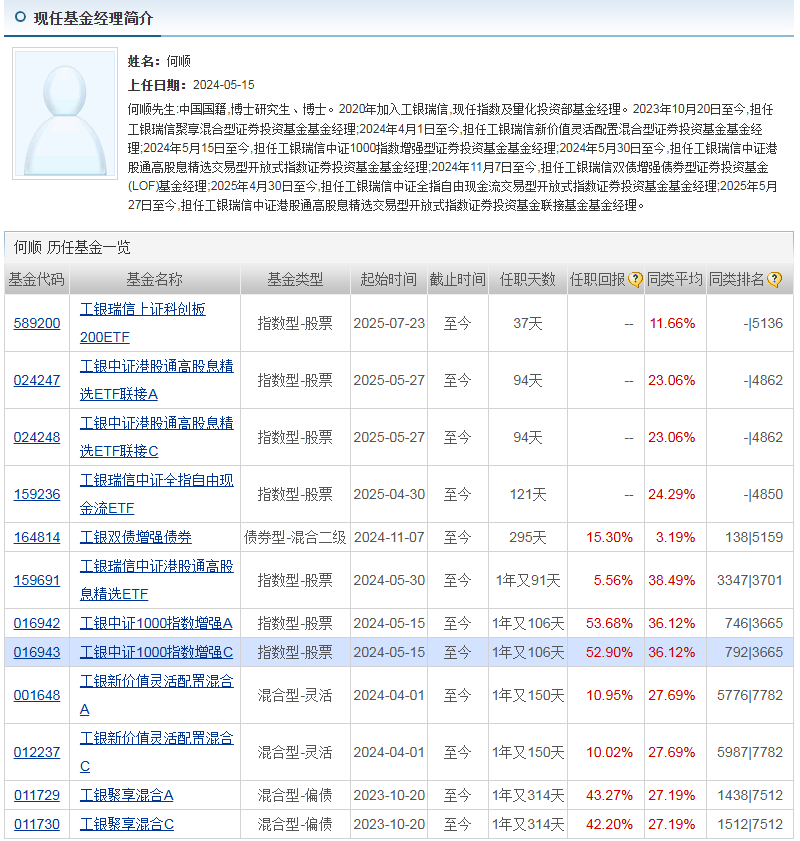Click the manager avatar placeholder image
Viewport: 800px width, 841px height.
click(65, 113)
